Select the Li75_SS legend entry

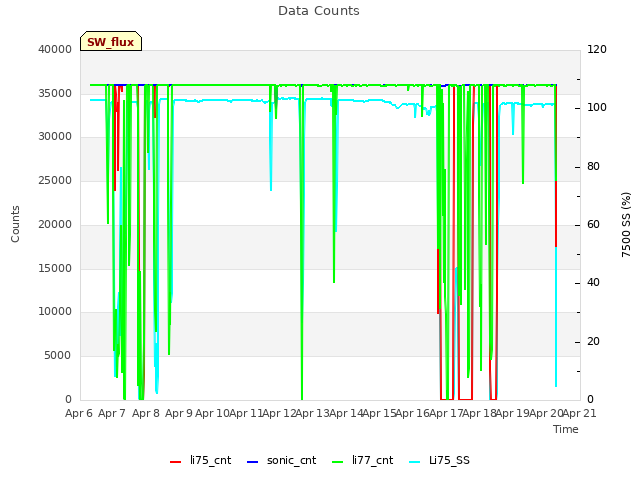tap(439, 460)
